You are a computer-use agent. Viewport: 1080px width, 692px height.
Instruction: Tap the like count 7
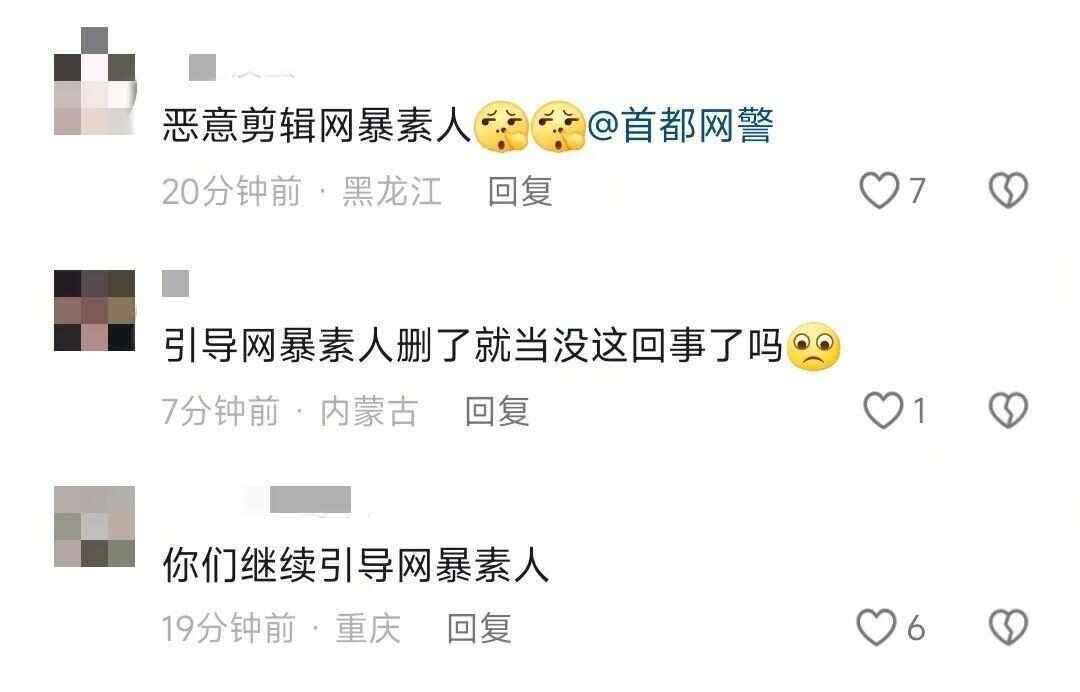916,191
